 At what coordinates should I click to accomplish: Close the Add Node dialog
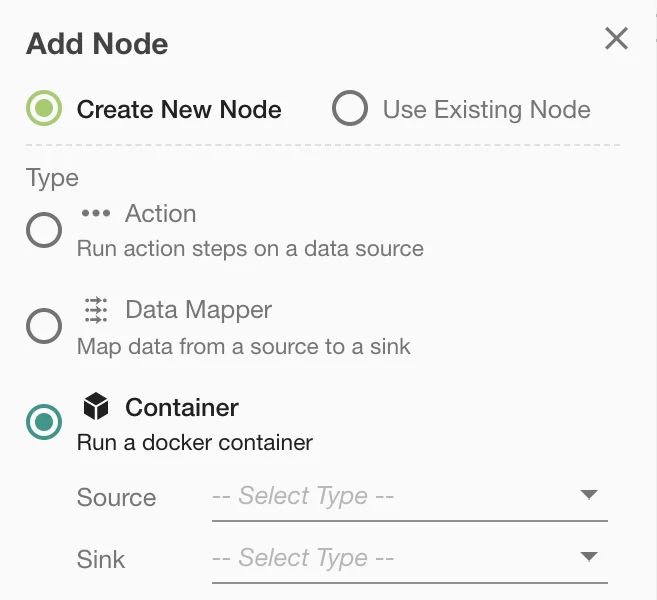[x=616, y=39]
